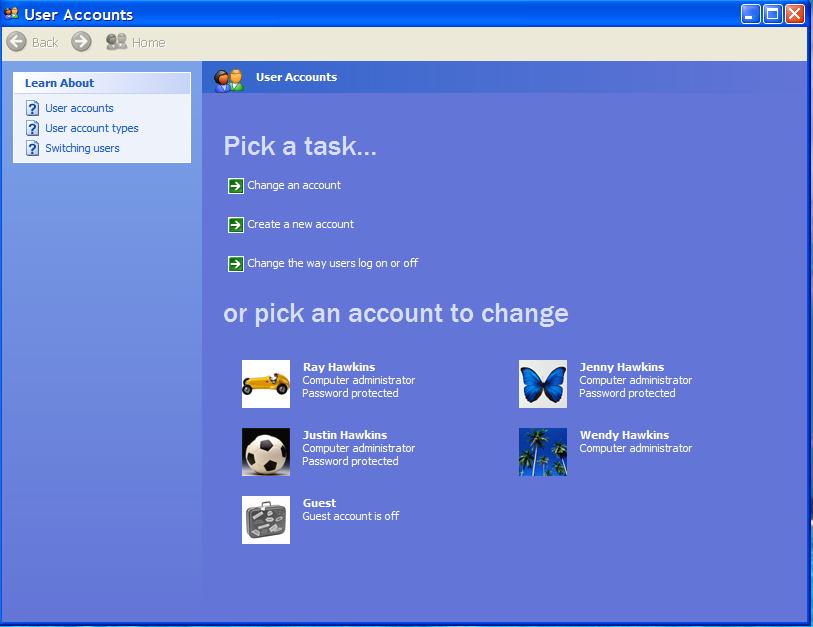The width and height of the screenshot is (813, 627).
Task: Click help icon beside Switching users
Action: coord(32,148)
